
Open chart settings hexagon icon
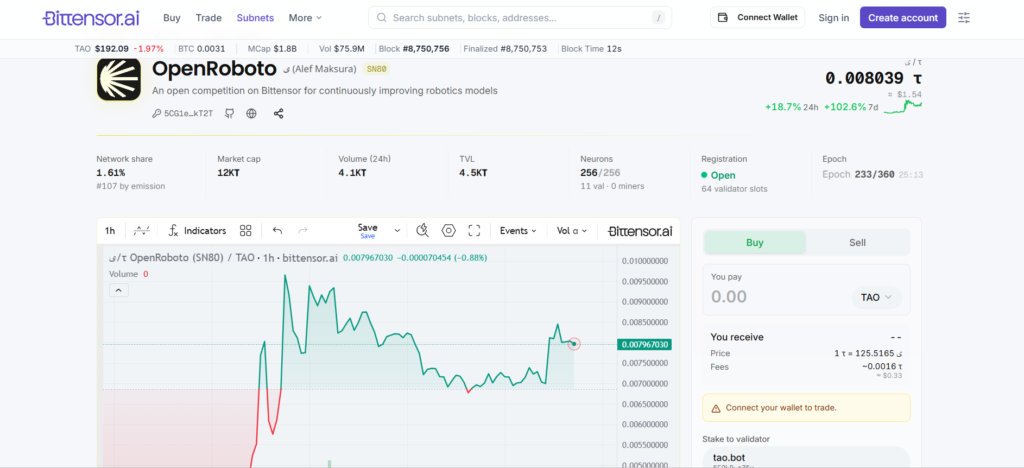click(x=448, y=230)
